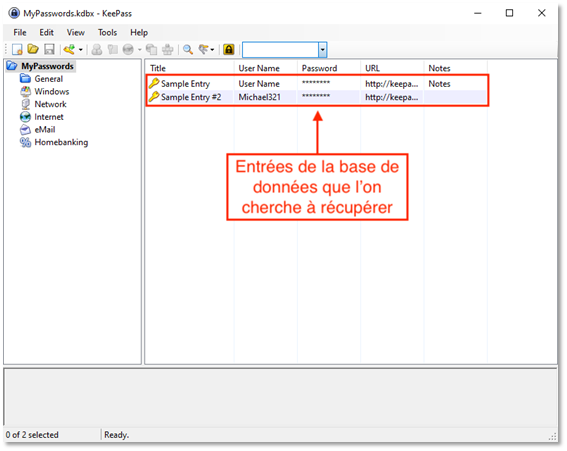Select the Sample Entry #2 row
The width and height of the screenshot is (567, 451).
(x=317, y=97)
